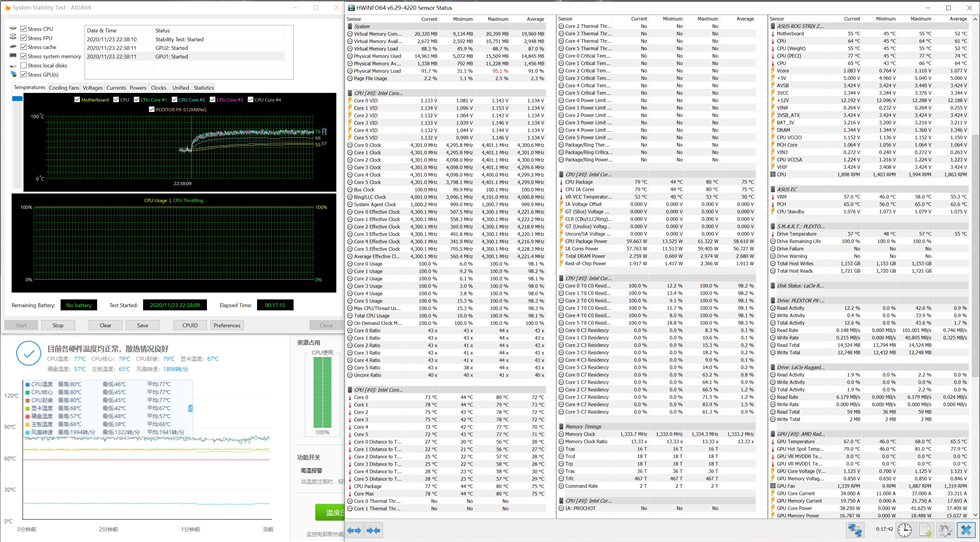Open HWiNFO sensor settings gear icon
The width and height of the screenshot is (980, 542).
(x=945, y=530)
